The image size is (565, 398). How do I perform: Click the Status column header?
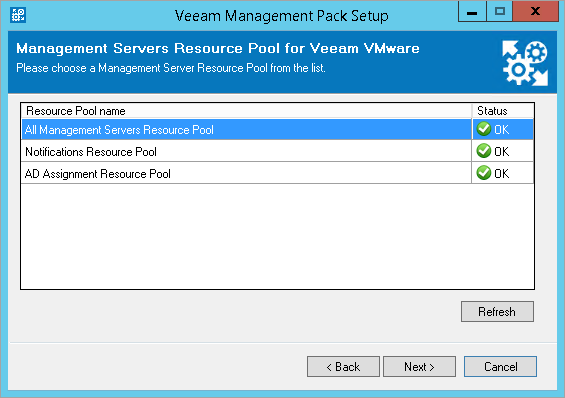503,111
